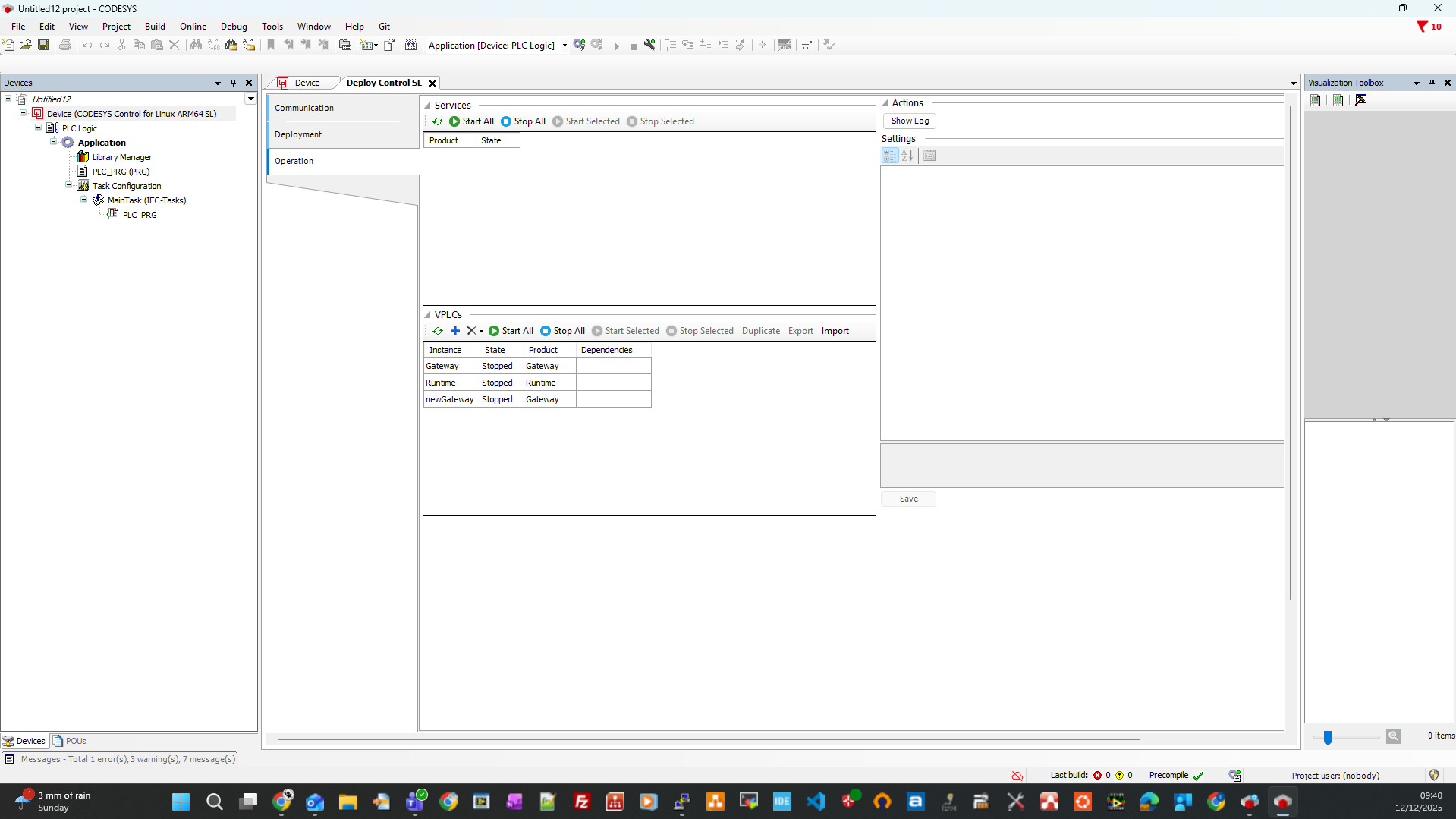This screenshot has width=1456, height=819.
Task: Open the Application device dropdown
Action: (564, 46)
